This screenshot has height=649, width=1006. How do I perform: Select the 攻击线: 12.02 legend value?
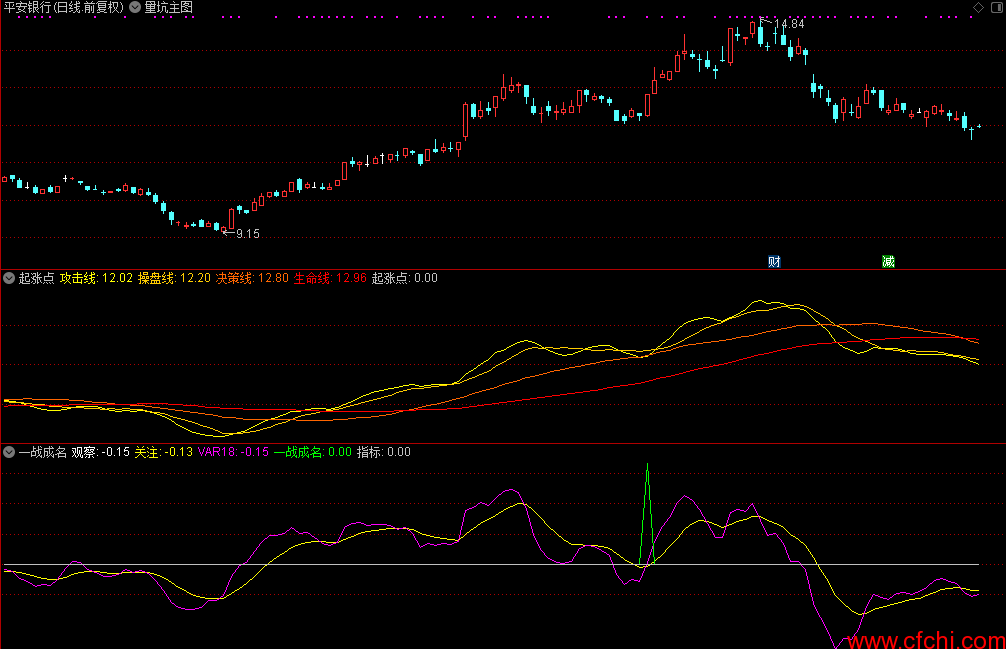coord(96,278)
